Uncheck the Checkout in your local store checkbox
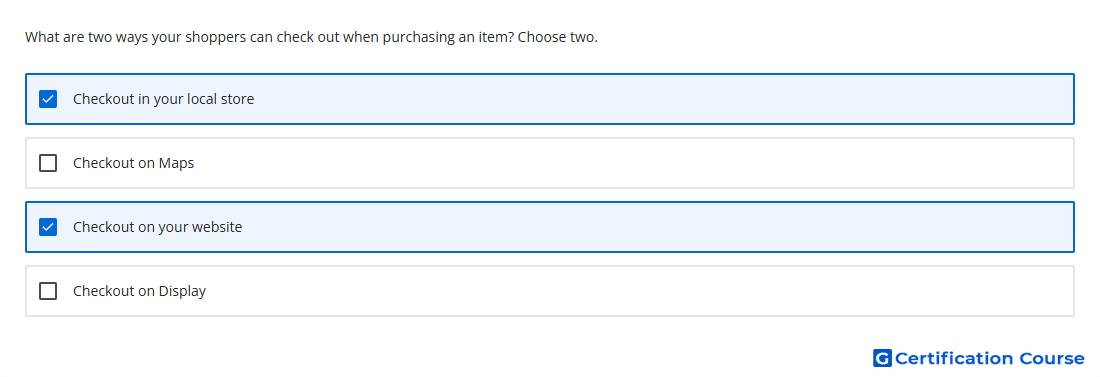This screenshot has height=377, width=1100. [48, 99]
